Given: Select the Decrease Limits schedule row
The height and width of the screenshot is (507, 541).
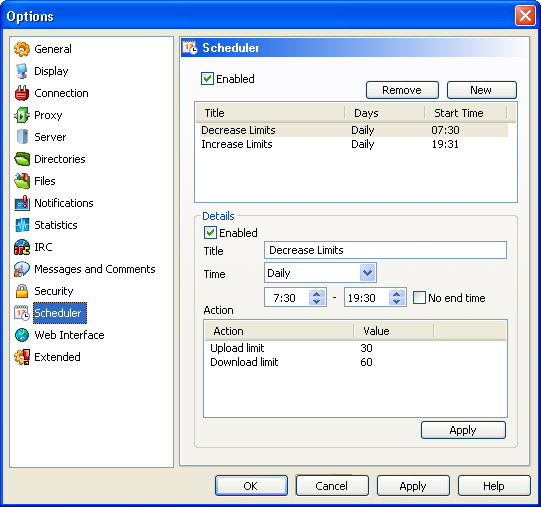Looking at the screenshot, I should click(353, 130).
